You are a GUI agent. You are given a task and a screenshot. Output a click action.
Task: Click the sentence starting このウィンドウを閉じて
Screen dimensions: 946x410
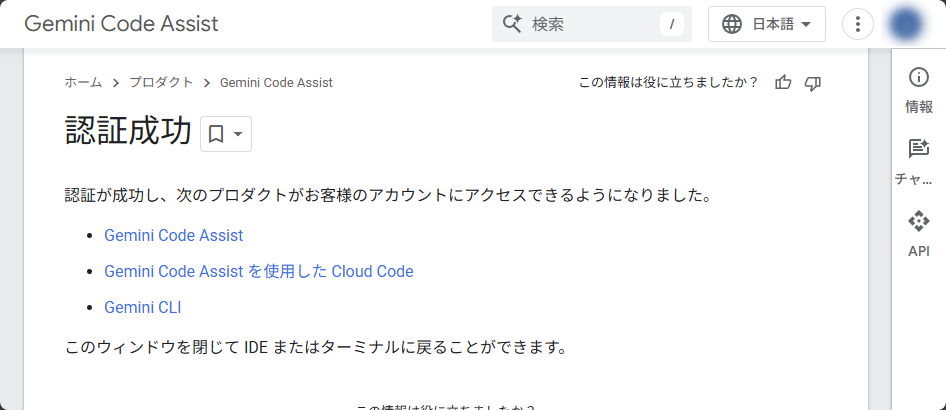(316, 348)
